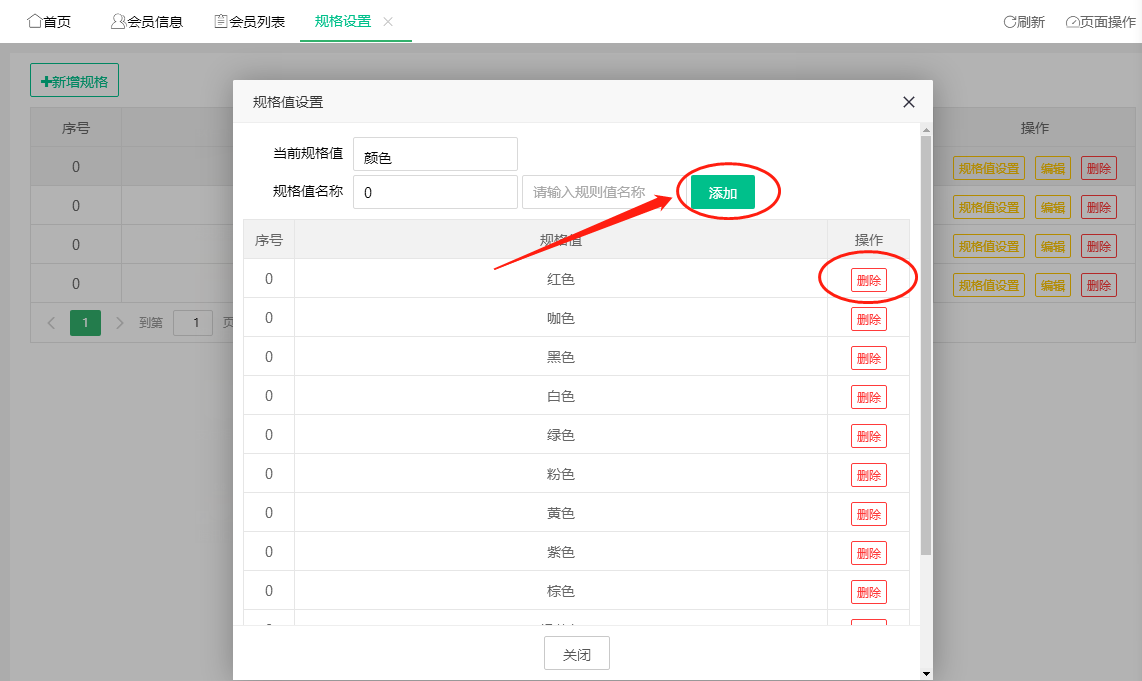Delete the 咖色 spec value
The image size is (1142, 681).
click(868, 319)
